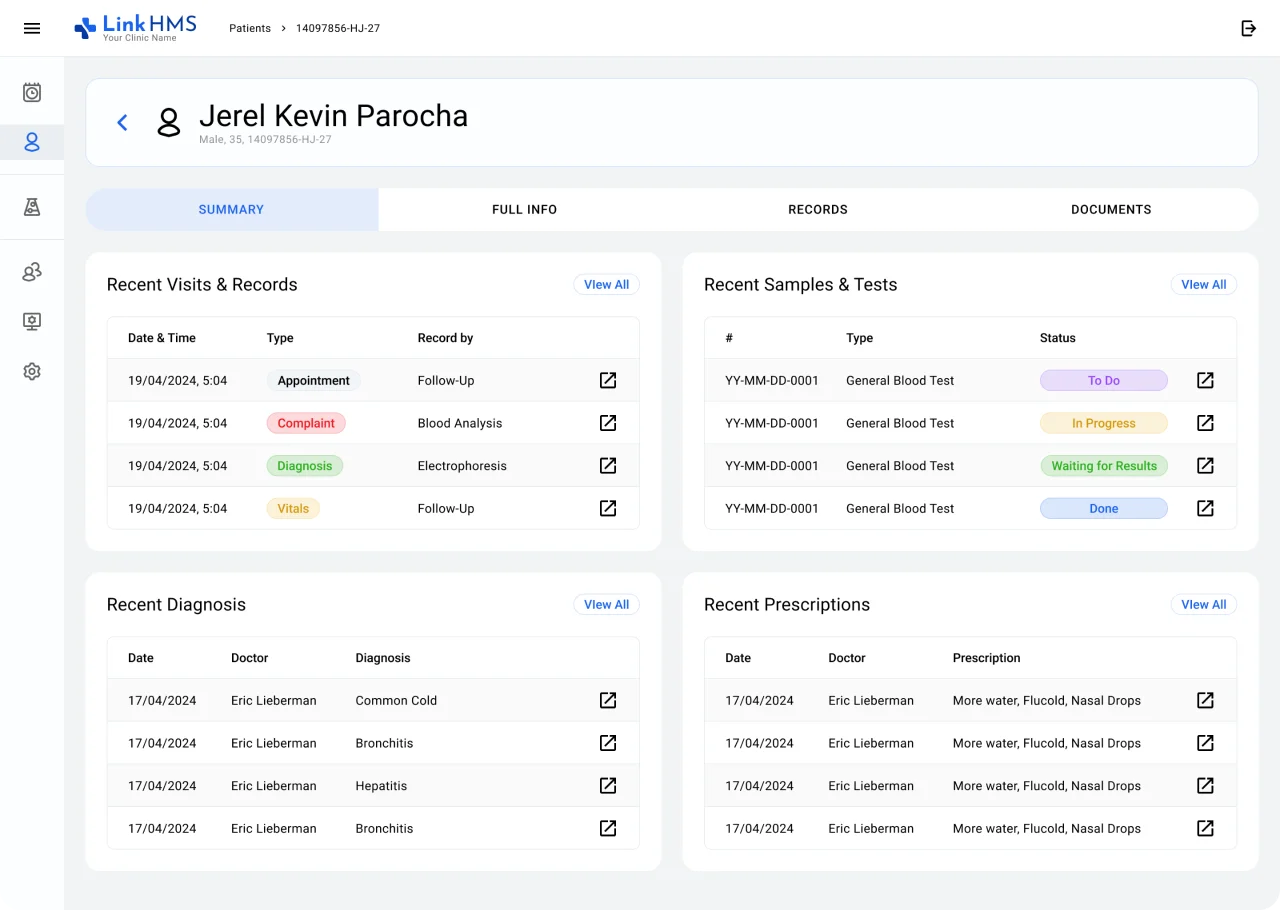
Task: Open the In Progress blood test entry
Action: coord(1205,423)
